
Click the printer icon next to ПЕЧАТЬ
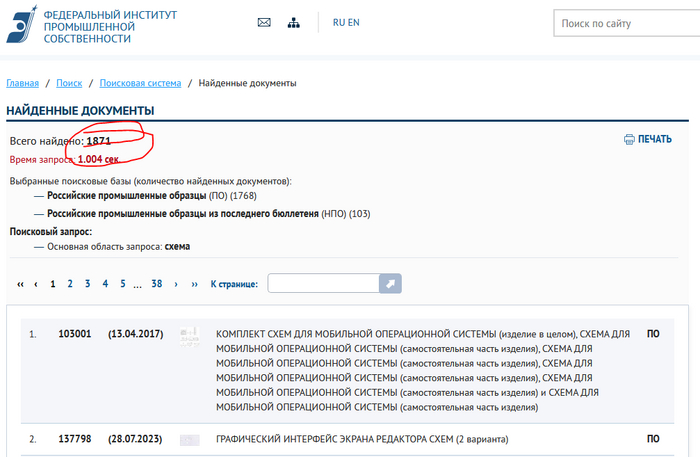click(x=629, y=139)
